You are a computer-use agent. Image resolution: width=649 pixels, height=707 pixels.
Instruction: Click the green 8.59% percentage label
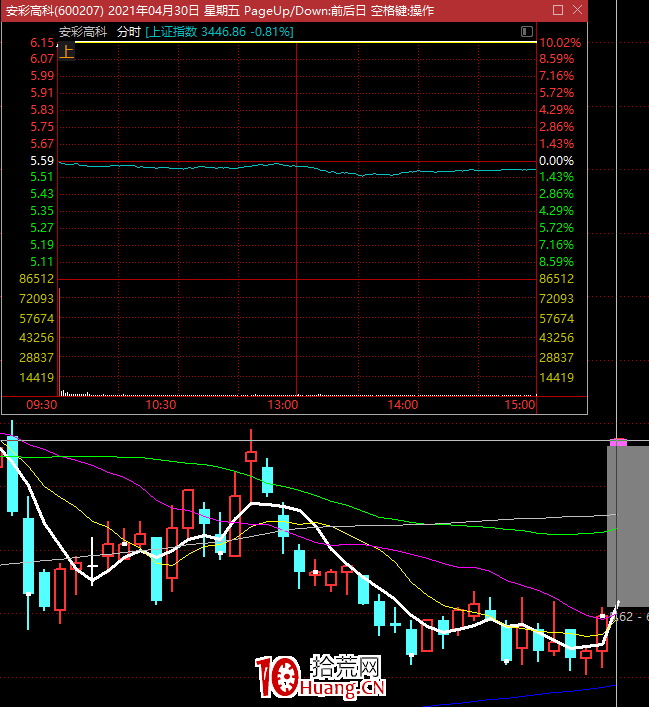(557, 262)
